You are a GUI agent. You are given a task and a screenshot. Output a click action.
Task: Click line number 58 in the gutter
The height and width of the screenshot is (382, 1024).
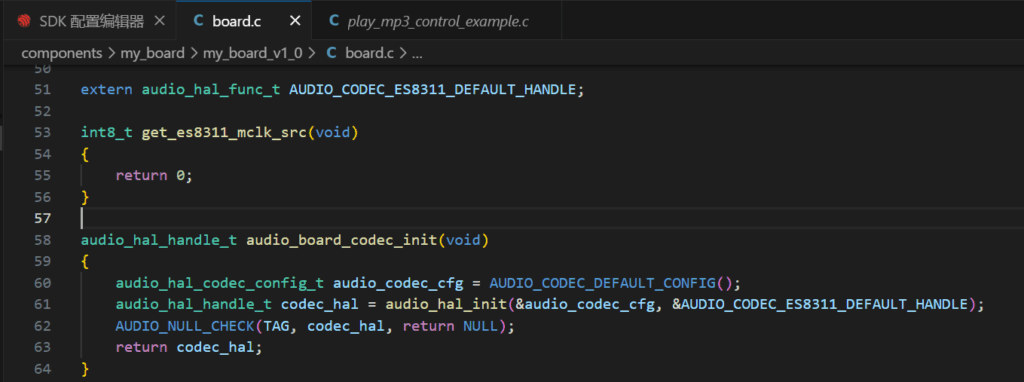pos(42,240)
